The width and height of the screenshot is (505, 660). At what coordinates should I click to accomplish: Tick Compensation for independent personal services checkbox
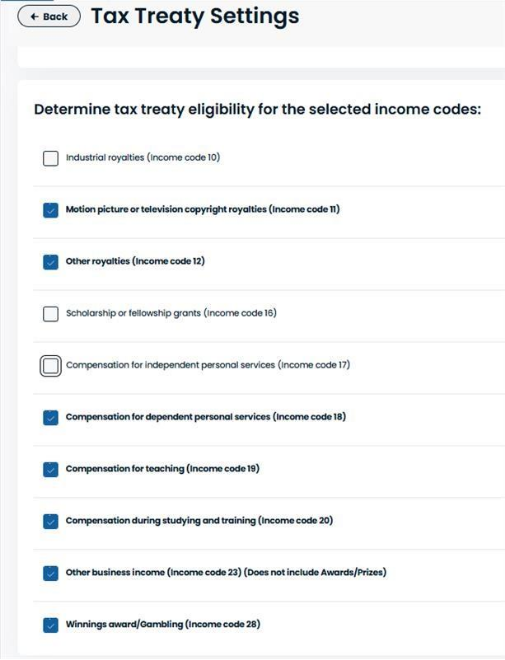click(50, 366)
